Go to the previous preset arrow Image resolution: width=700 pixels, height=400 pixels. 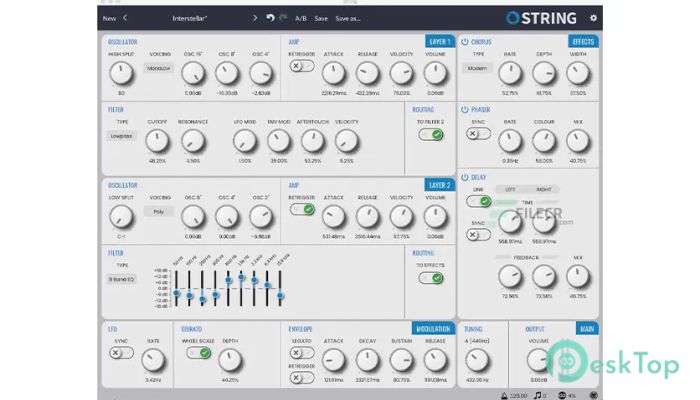coord(125,18)
